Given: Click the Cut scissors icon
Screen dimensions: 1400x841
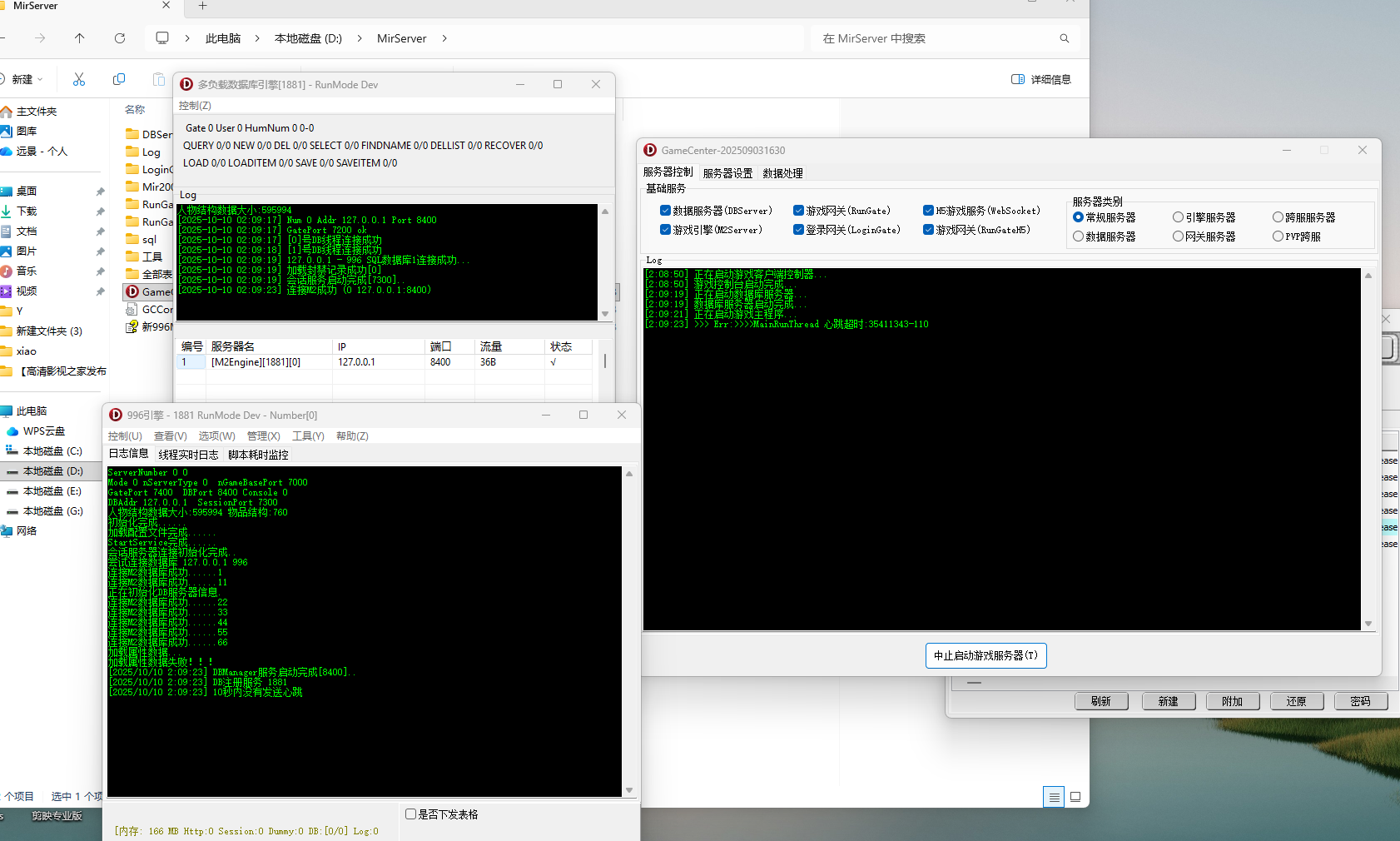Looking at the screenshot, I should point(79,79).
